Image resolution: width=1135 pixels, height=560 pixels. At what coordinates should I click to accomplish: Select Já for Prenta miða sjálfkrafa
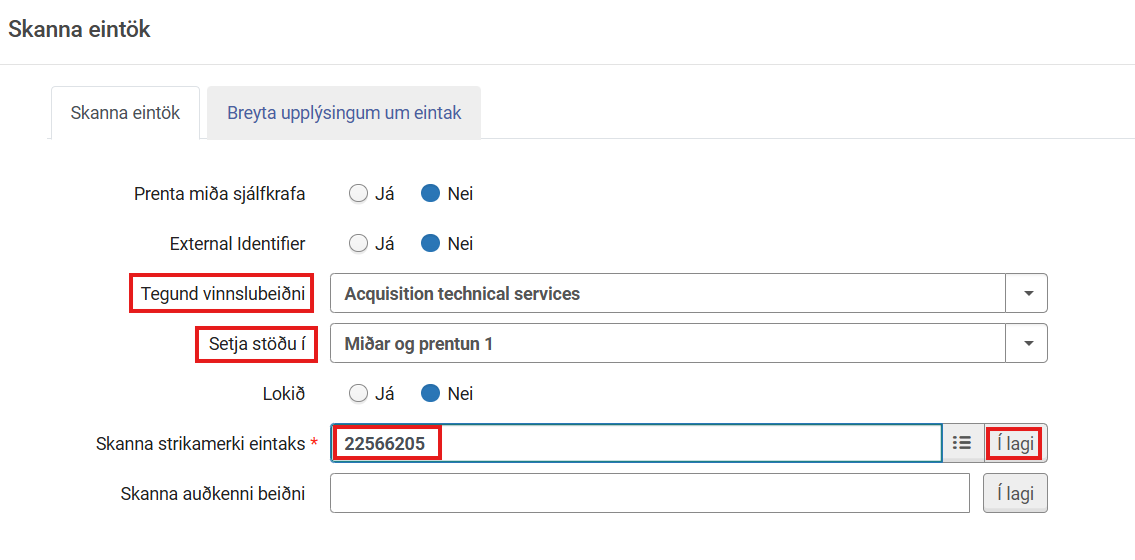coord(358,194)
